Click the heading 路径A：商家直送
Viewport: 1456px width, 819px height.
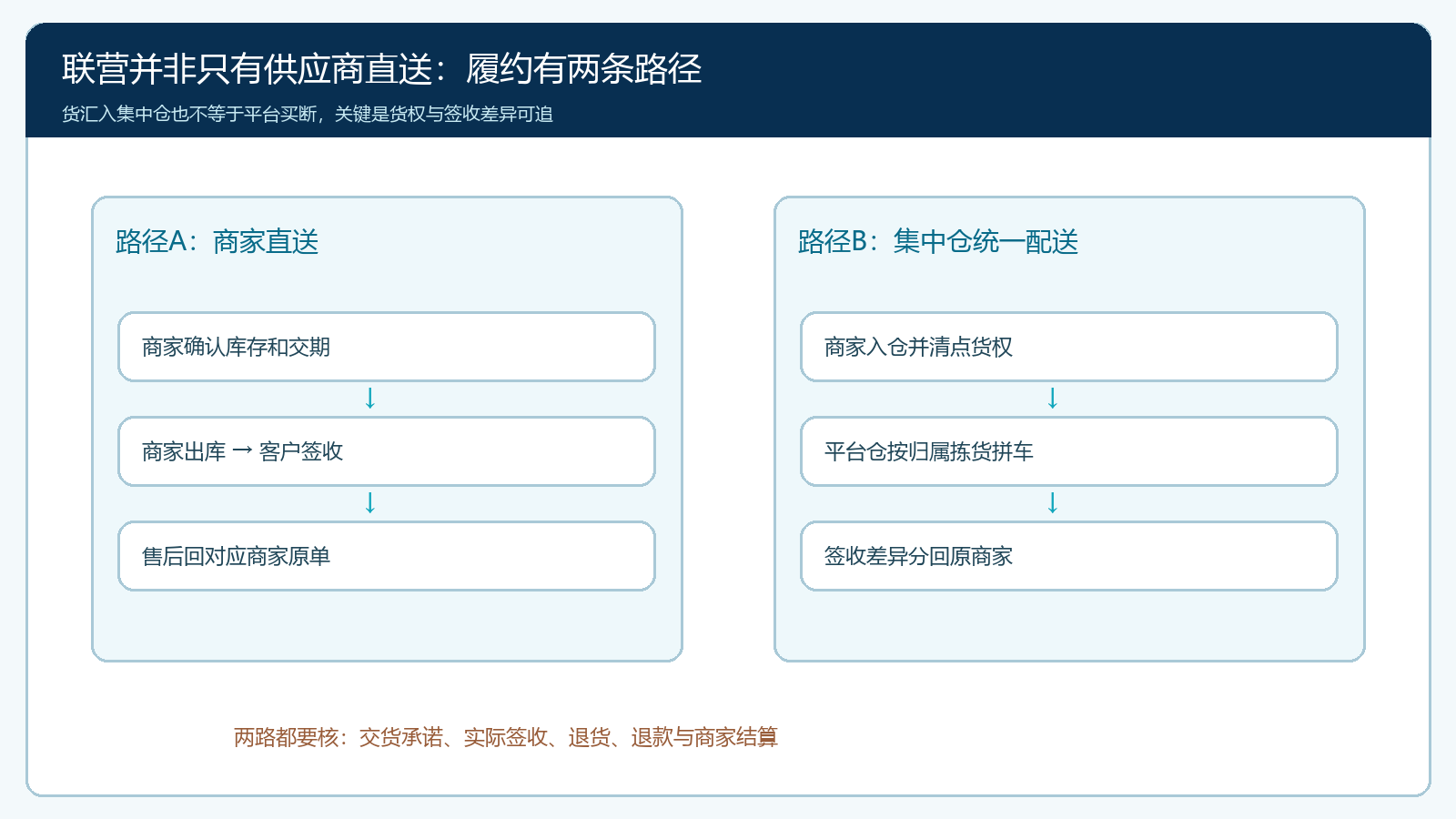tap(217, 241)
